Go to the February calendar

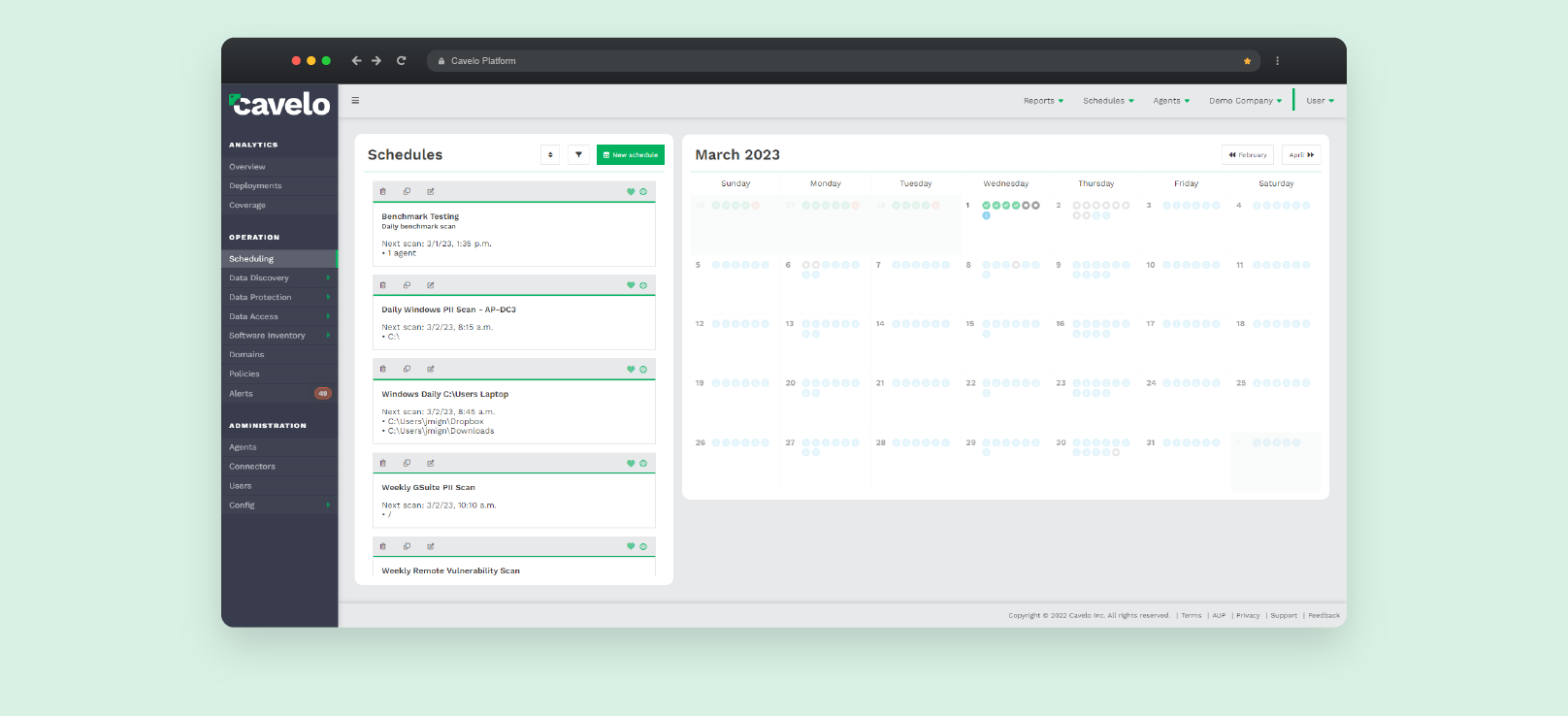(x=1248, y=155)
